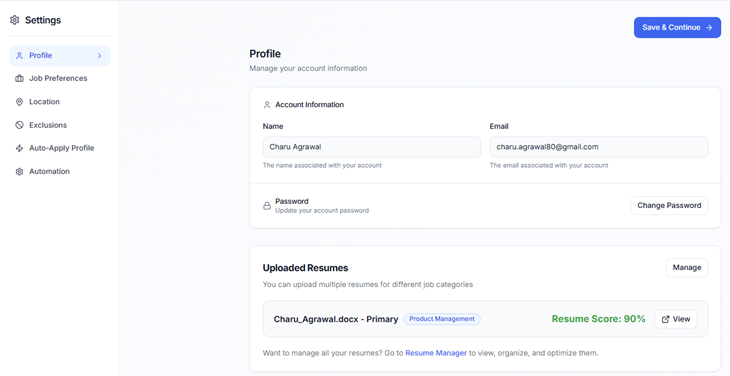Click "The email associated with your account" hint
Image resolution: width=730 pixels, height=376 pixels.
tap(549, 165)
